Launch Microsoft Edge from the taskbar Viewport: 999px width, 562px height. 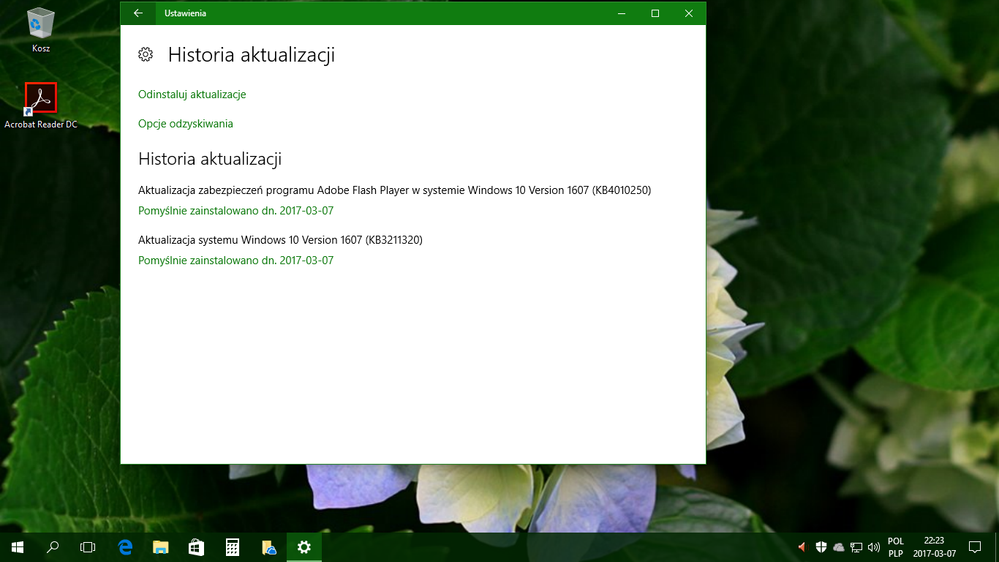click(126, 547)
